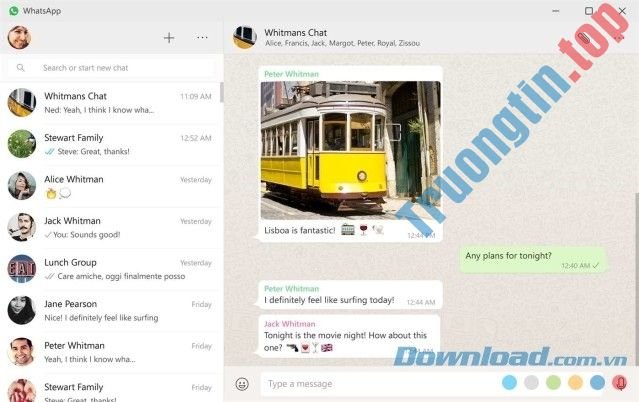Click the conversation scrollbar on right edge
639x402 pixels.
click(637, 277)
